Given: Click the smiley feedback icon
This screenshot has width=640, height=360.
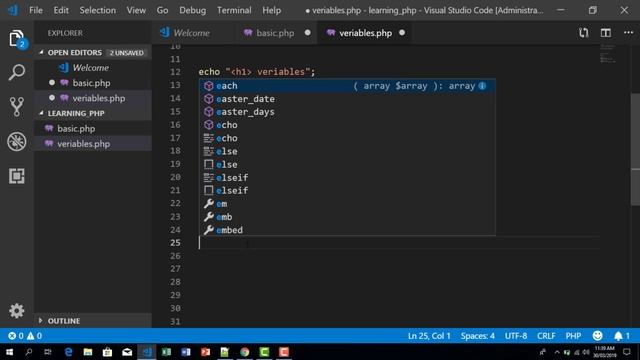Looking at the screenshot, I should [x=598, y=336].
